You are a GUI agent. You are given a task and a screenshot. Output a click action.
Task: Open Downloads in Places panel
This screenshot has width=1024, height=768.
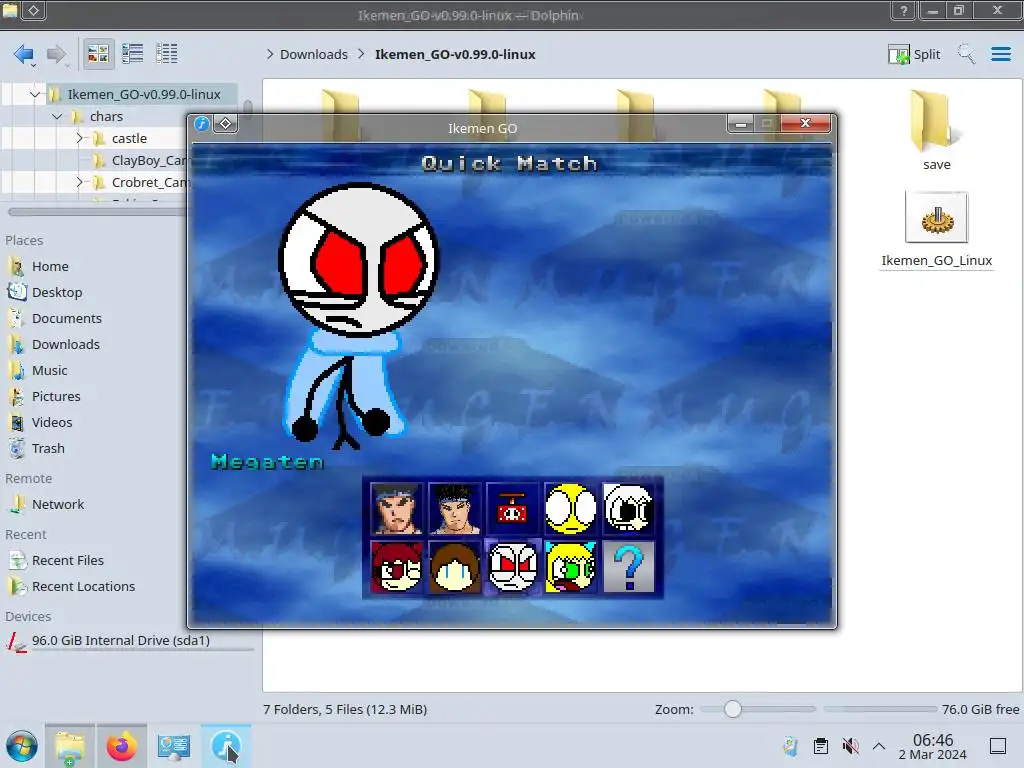pos(65,345)
